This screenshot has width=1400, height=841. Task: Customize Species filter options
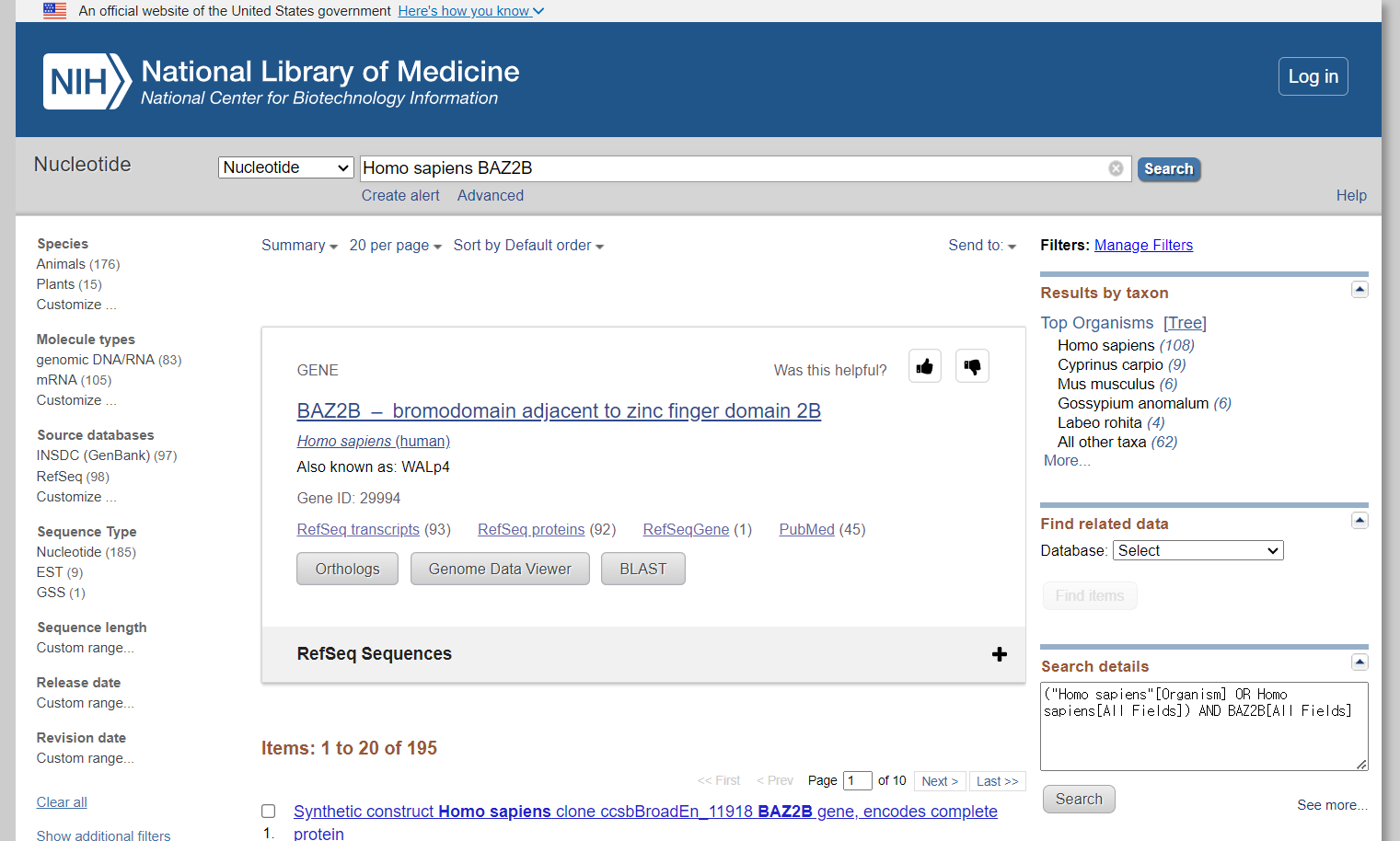[x=76, y=305]
